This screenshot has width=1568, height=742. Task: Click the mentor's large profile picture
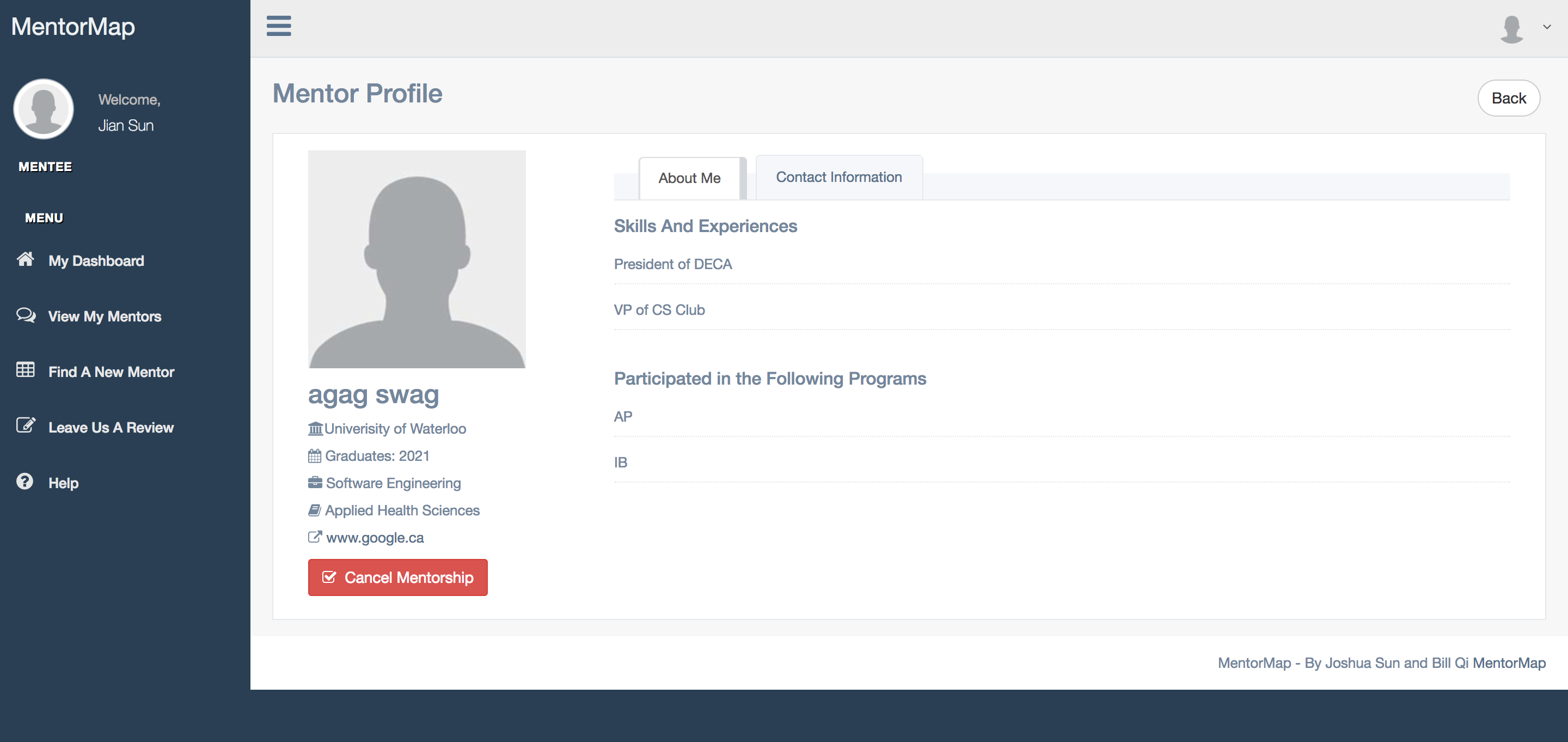pyautogui.click(x=416, y=259)
